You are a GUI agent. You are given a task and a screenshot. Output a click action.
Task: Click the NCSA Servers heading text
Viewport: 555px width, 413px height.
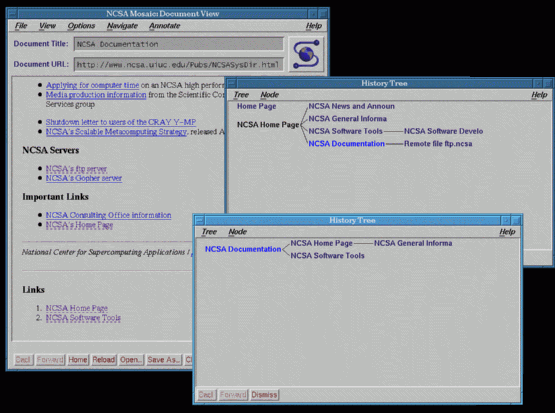coord(51,150)
